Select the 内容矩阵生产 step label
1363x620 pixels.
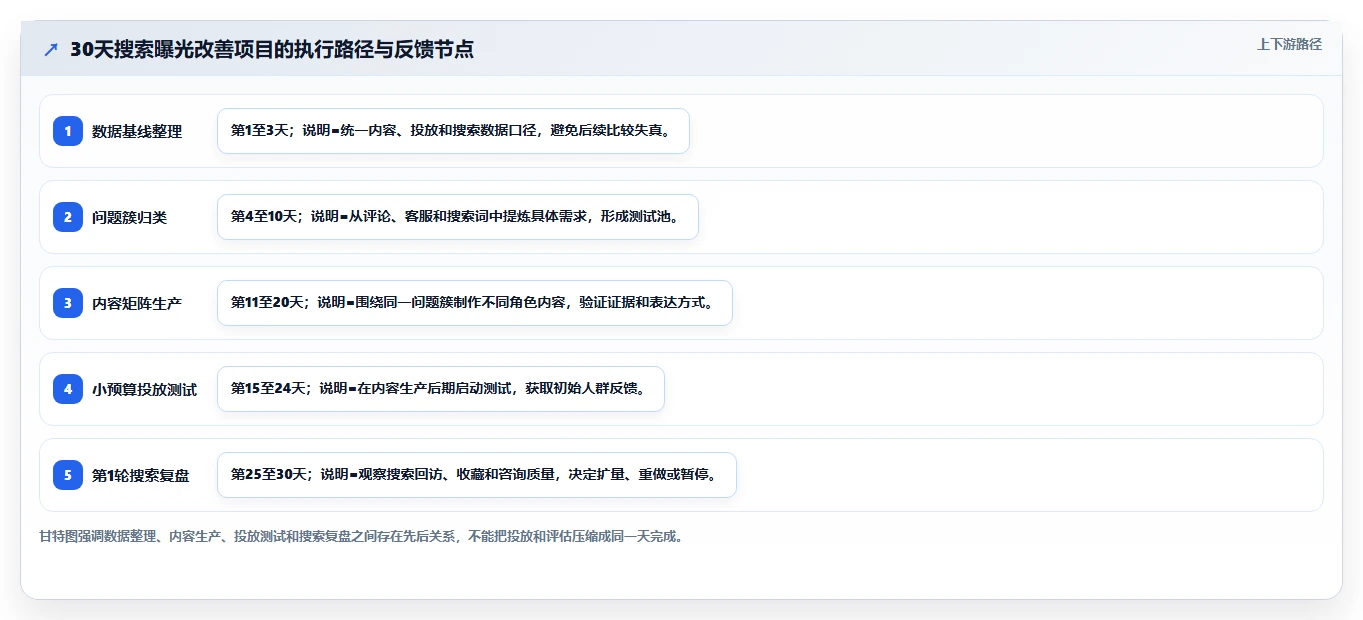[137, 303]
